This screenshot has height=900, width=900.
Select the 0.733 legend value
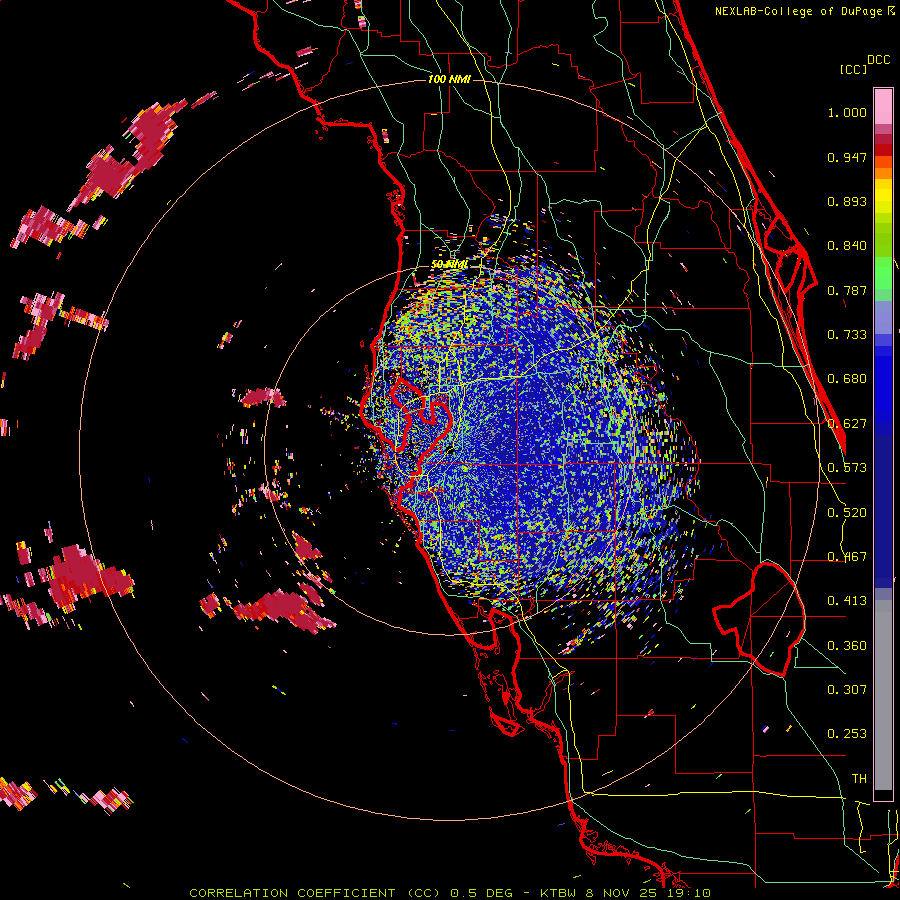tap(847, 335)
